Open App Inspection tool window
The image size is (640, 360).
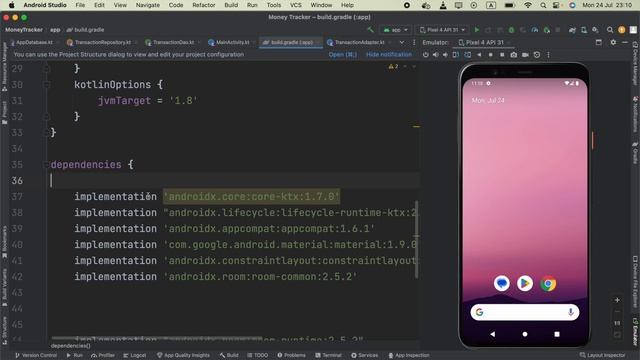click(x=409, y=355)
